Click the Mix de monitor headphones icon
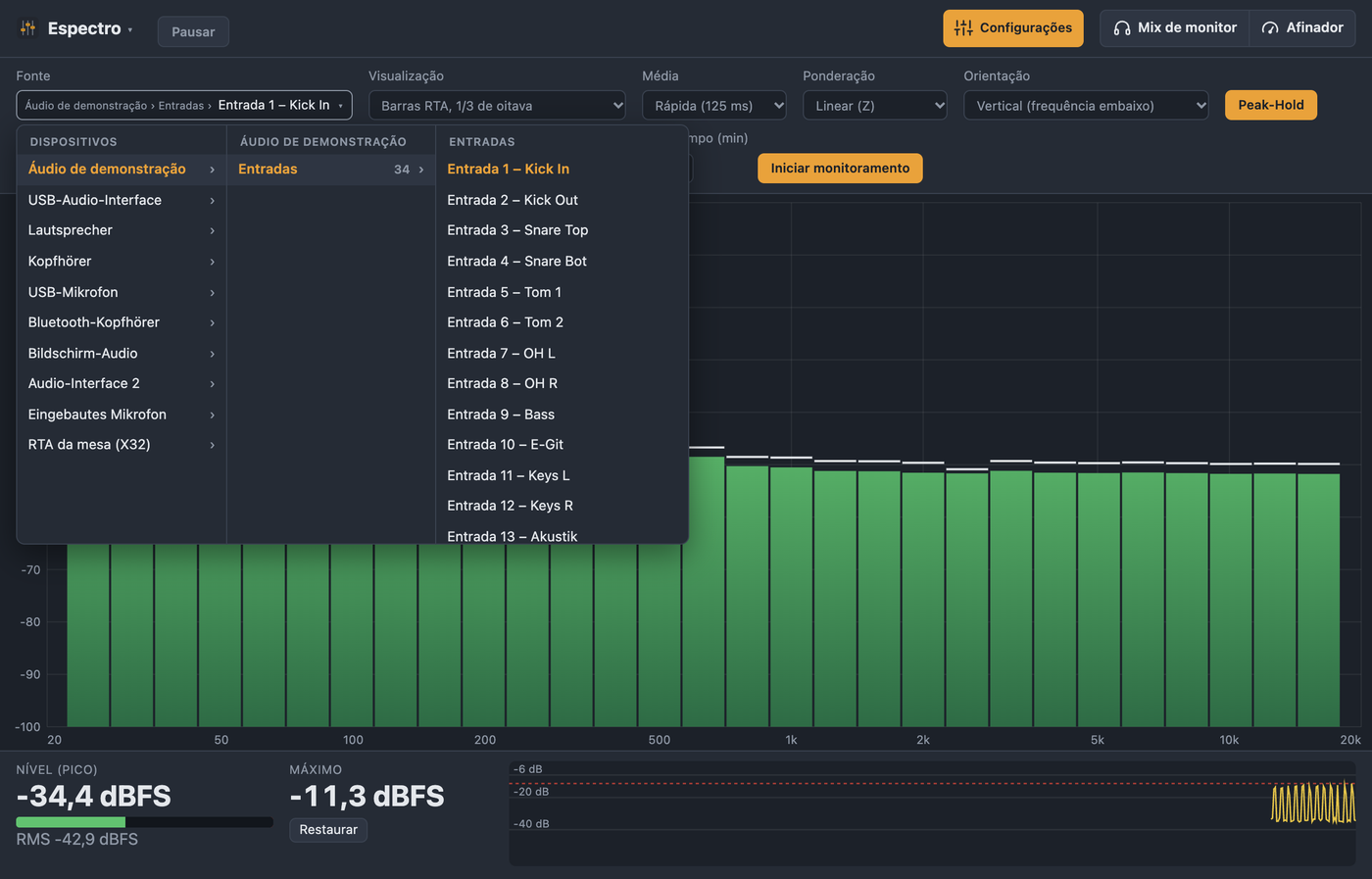Screen dimensions: 1372x879 pos(1122,28)
